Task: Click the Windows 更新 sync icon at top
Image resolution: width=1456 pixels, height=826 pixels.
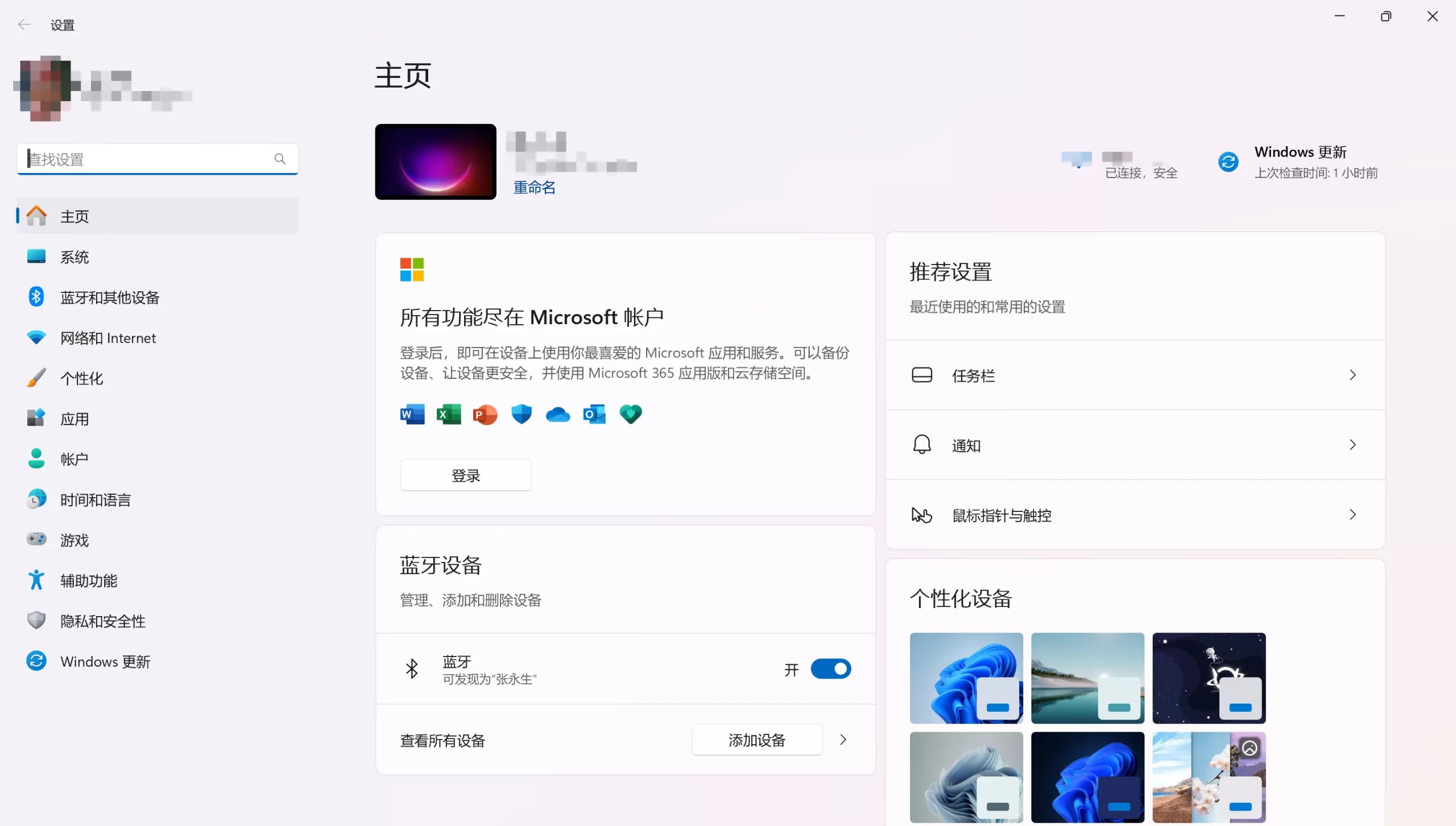Action: pos(1228,162)
